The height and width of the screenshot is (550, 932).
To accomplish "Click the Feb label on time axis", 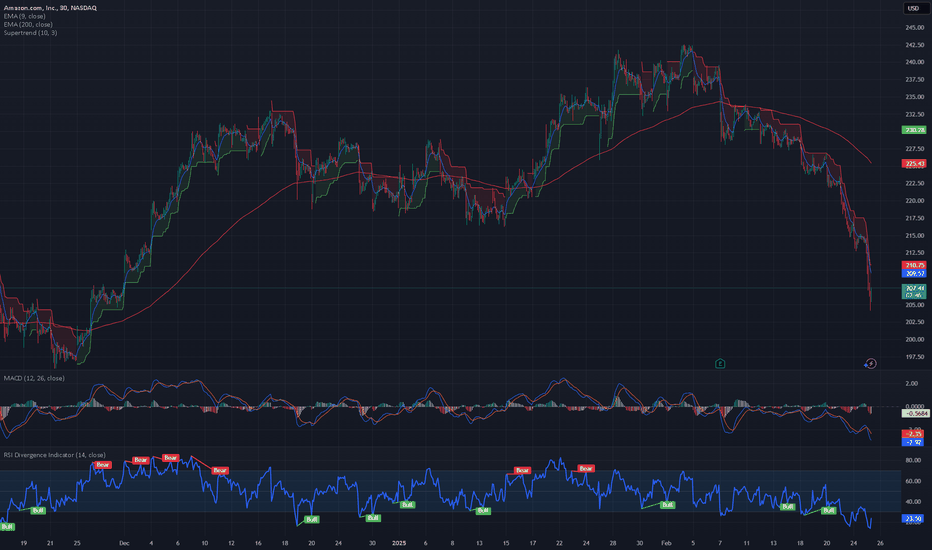I will [x=666, y=543].
